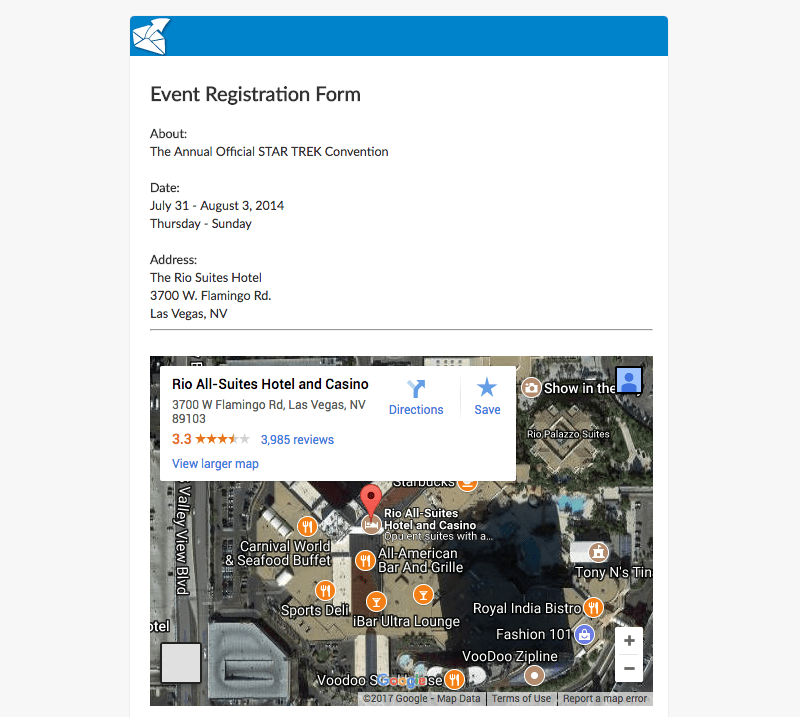Click the camera icon on the map

[x=532, y=388]
